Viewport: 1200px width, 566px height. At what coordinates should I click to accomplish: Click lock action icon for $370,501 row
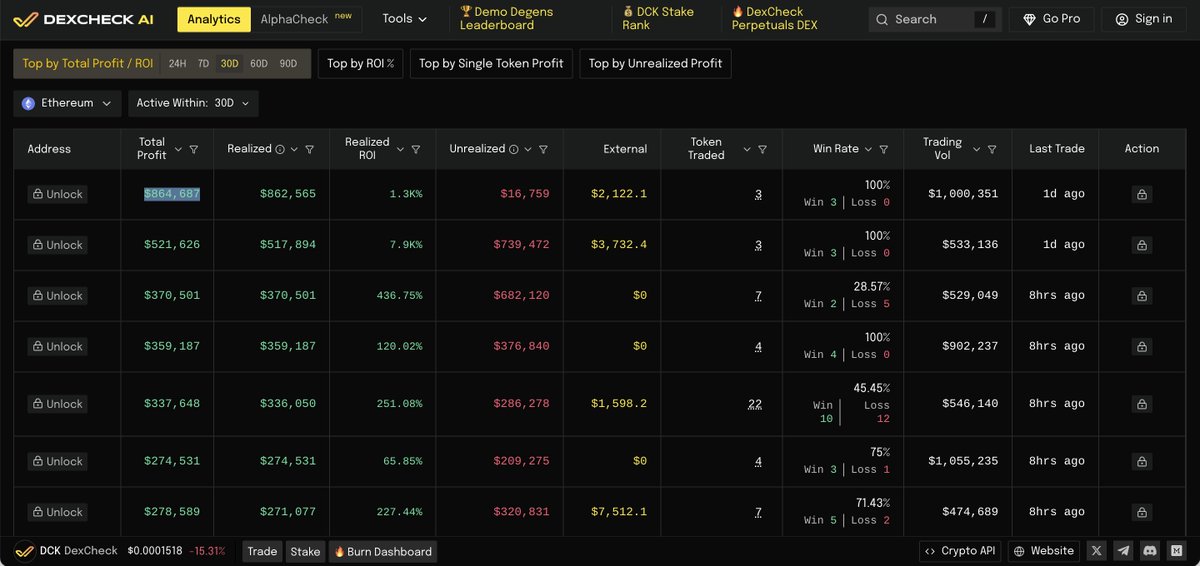pos(1141,296)
